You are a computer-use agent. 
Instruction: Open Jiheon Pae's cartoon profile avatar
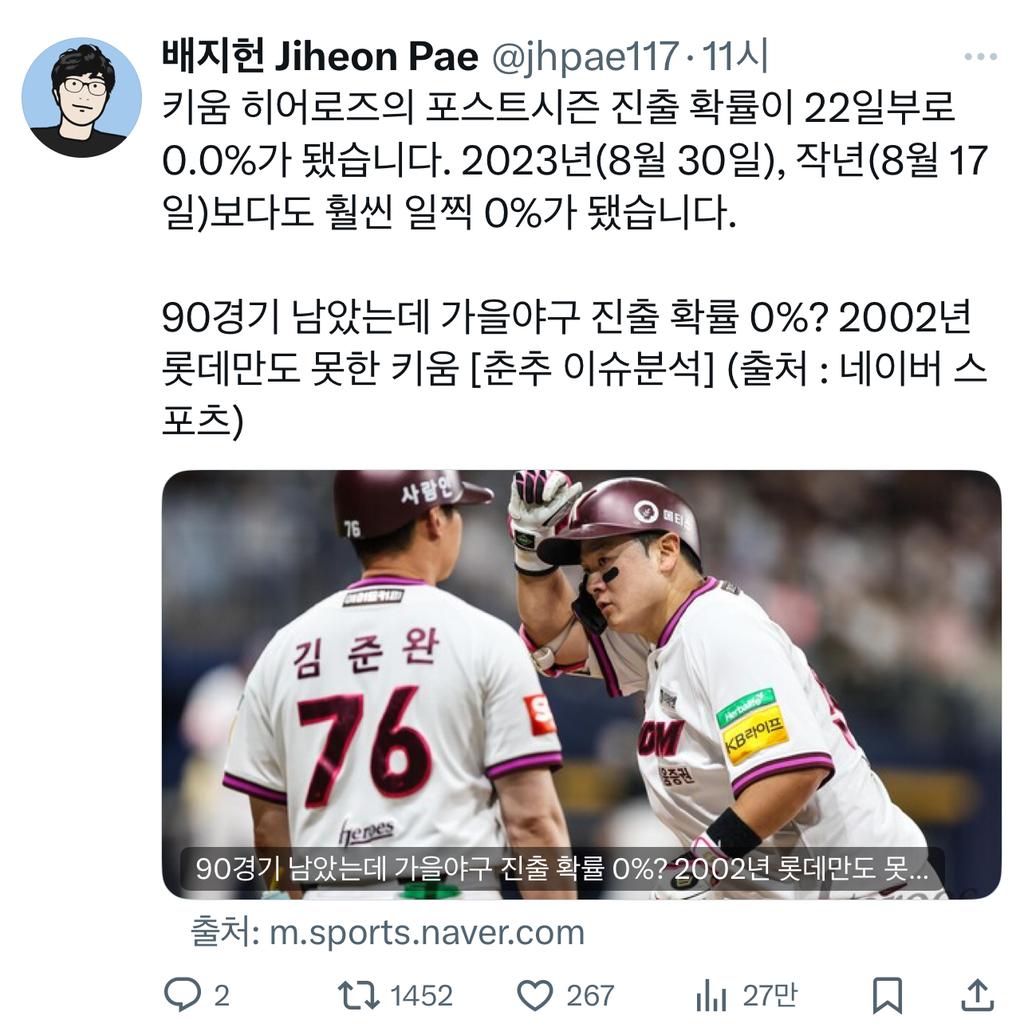pos(82,97)
